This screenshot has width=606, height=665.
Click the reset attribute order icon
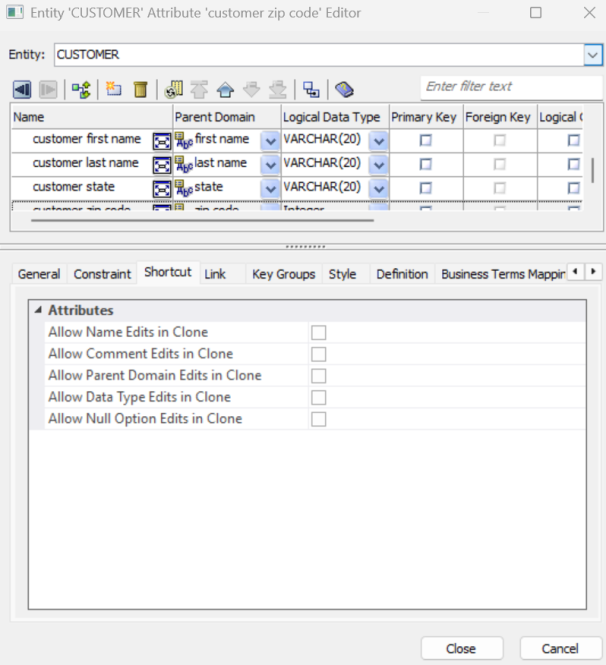tap(173, 89)
